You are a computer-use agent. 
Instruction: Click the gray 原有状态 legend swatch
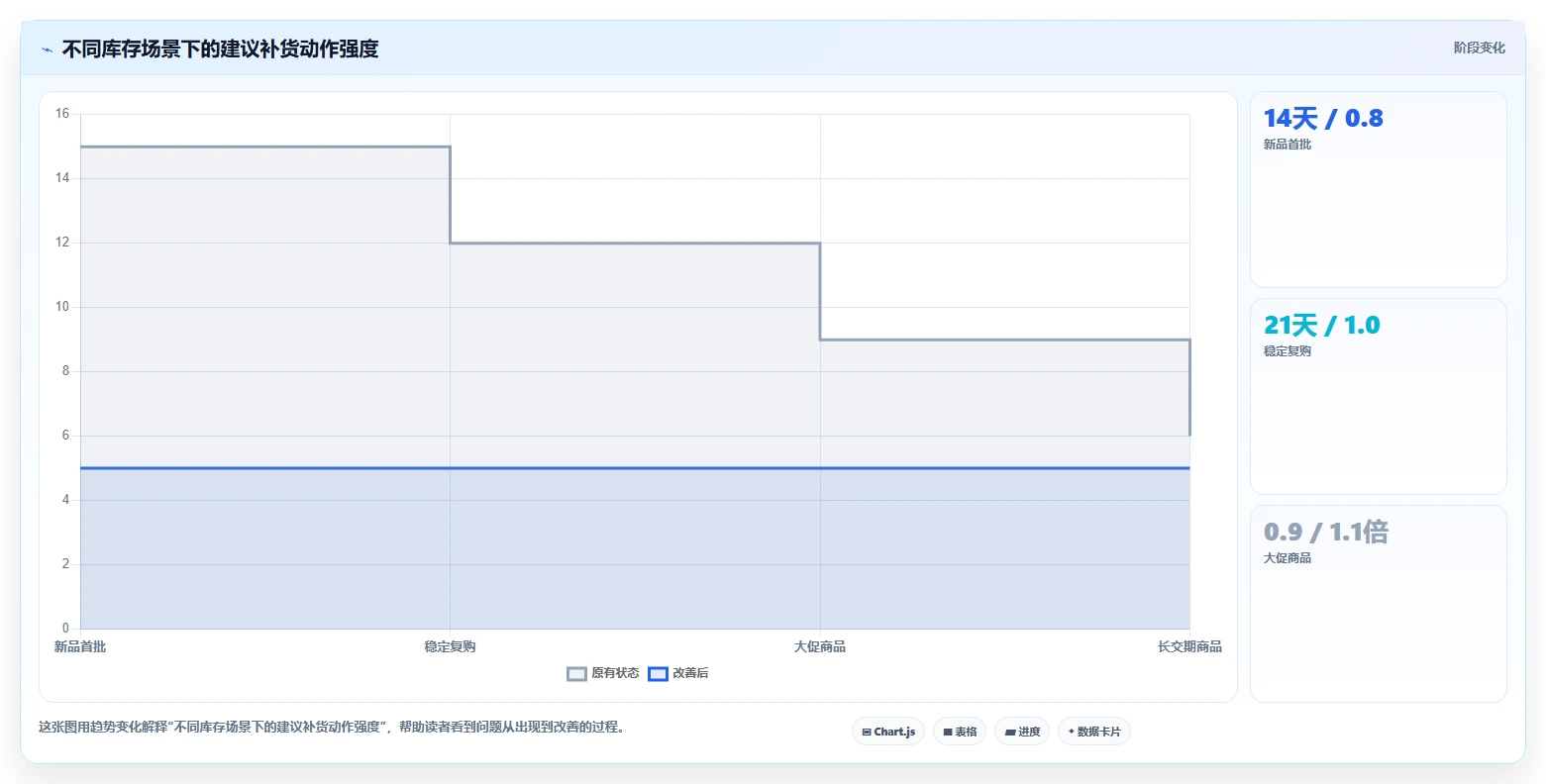(576, 673)
